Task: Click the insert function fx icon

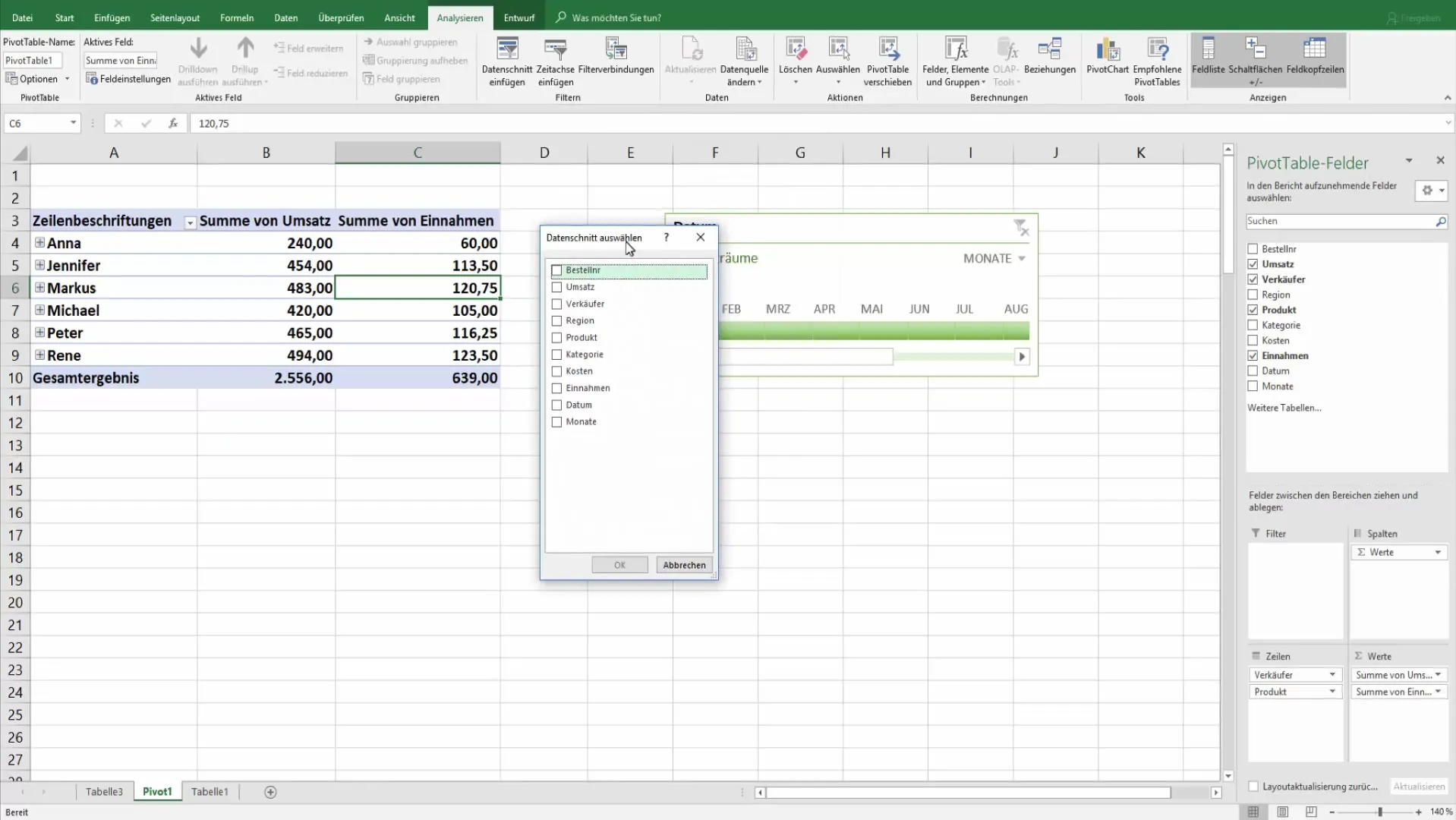Action: click(x=173, y=123)
